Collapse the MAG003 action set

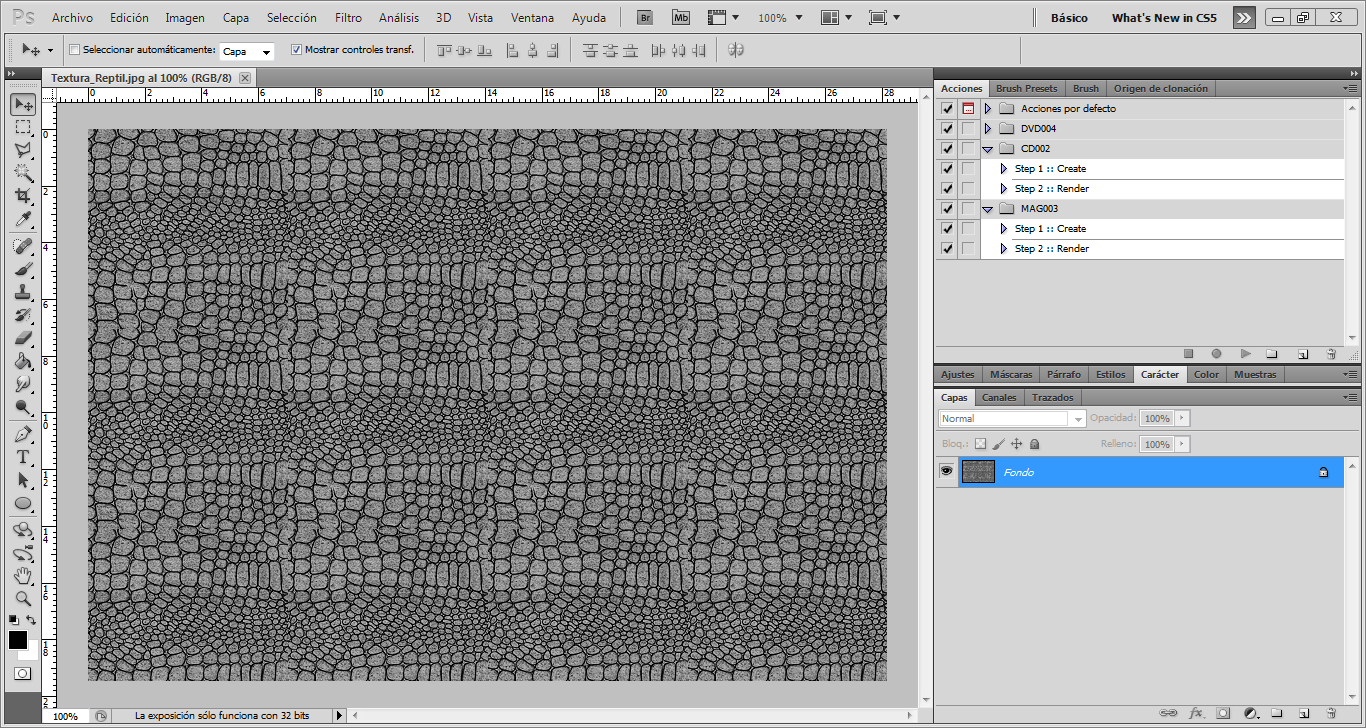coord(988,209)
